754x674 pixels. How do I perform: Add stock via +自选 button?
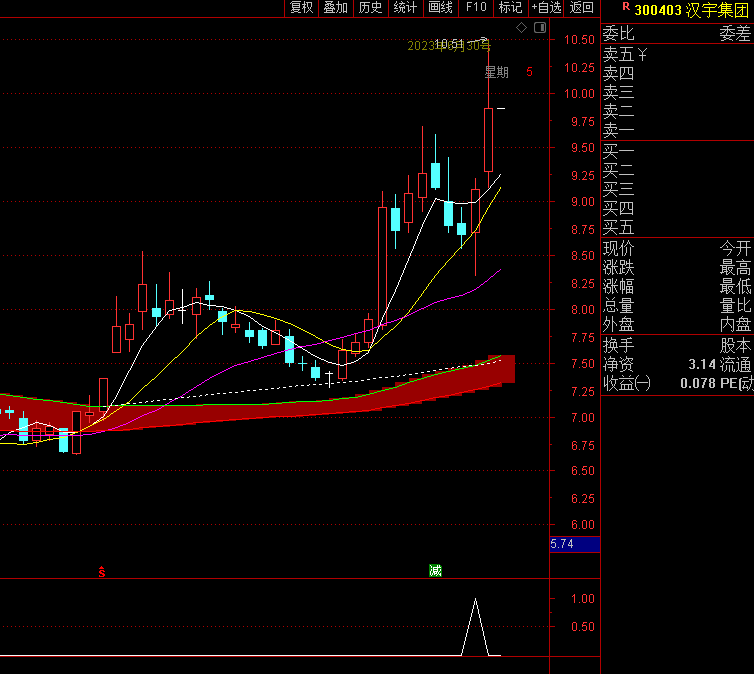(546, 8)
